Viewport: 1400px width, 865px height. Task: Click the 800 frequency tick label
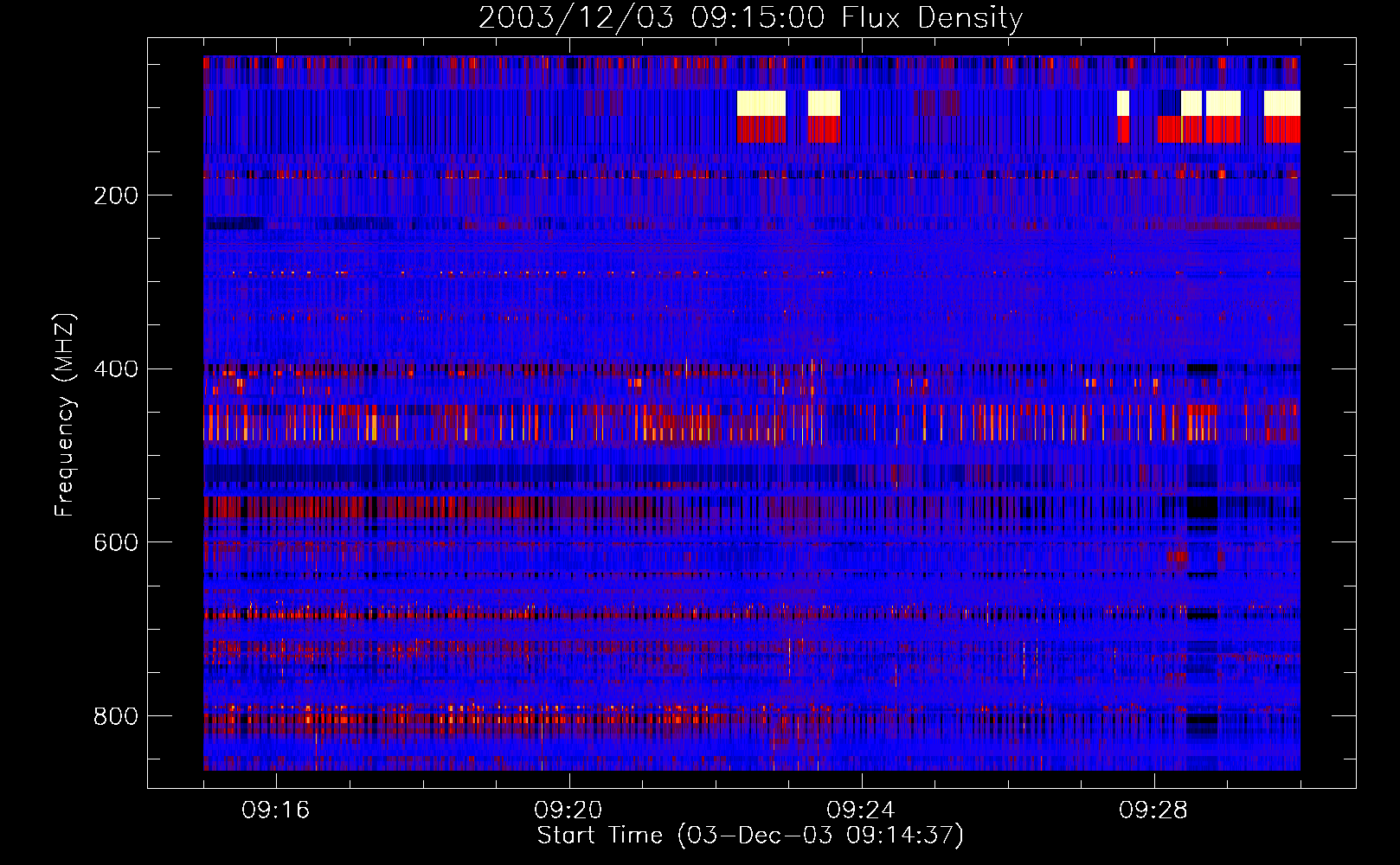(116, 716)
